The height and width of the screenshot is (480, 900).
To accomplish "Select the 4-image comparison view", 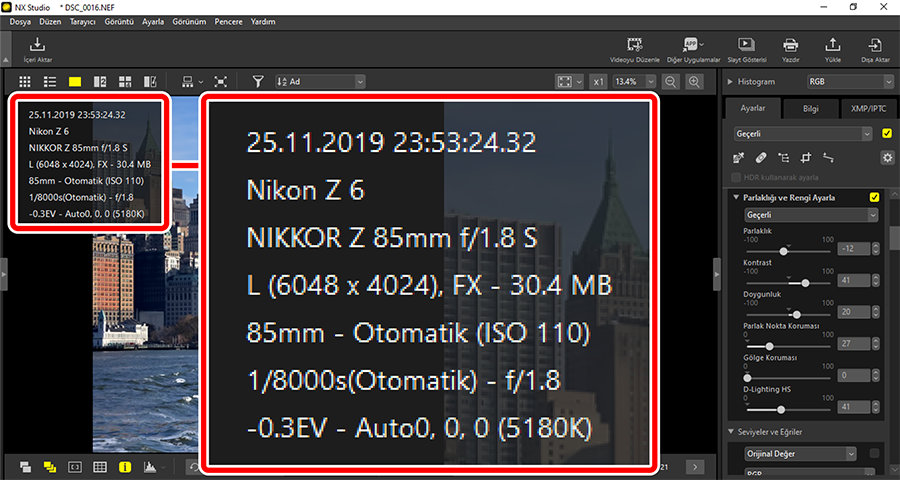I will [x=125, y=82].
